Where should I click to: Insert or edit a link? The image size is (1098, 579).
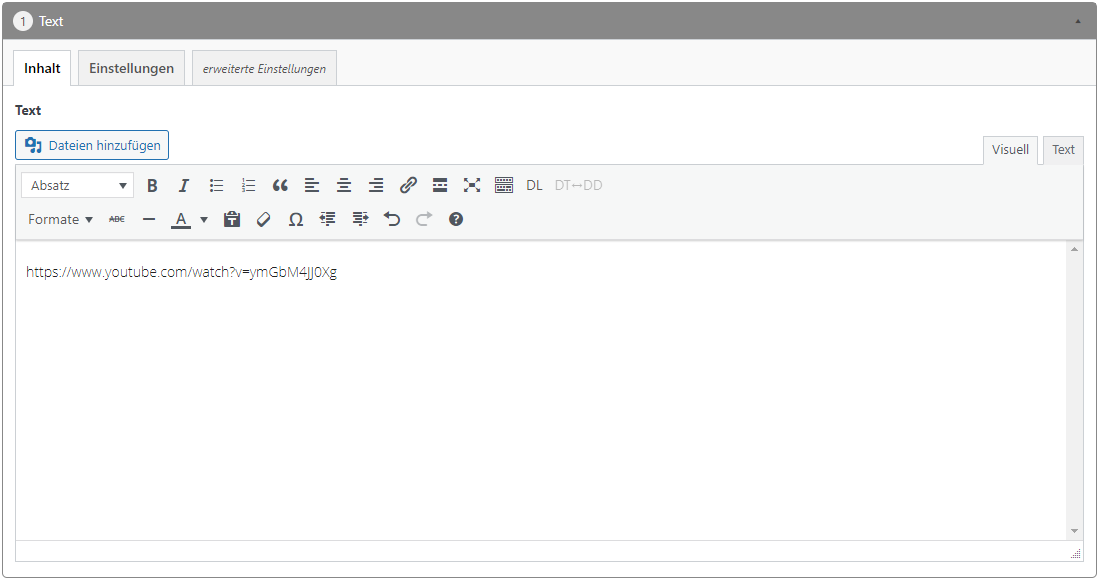point(408,185)
